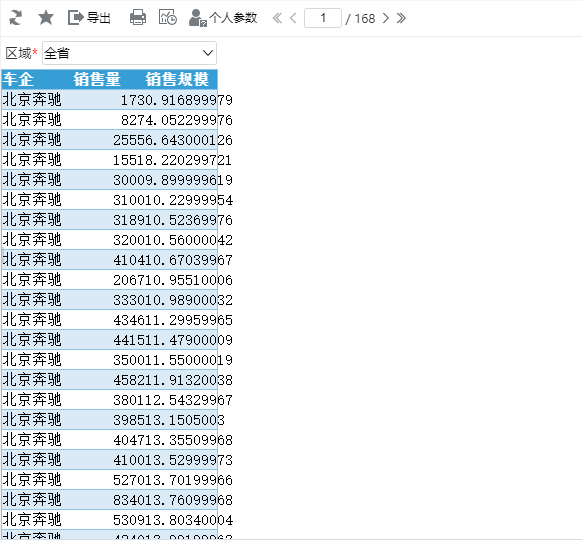
Task: Click the 销售规模 column header
Action: (177, 79)
